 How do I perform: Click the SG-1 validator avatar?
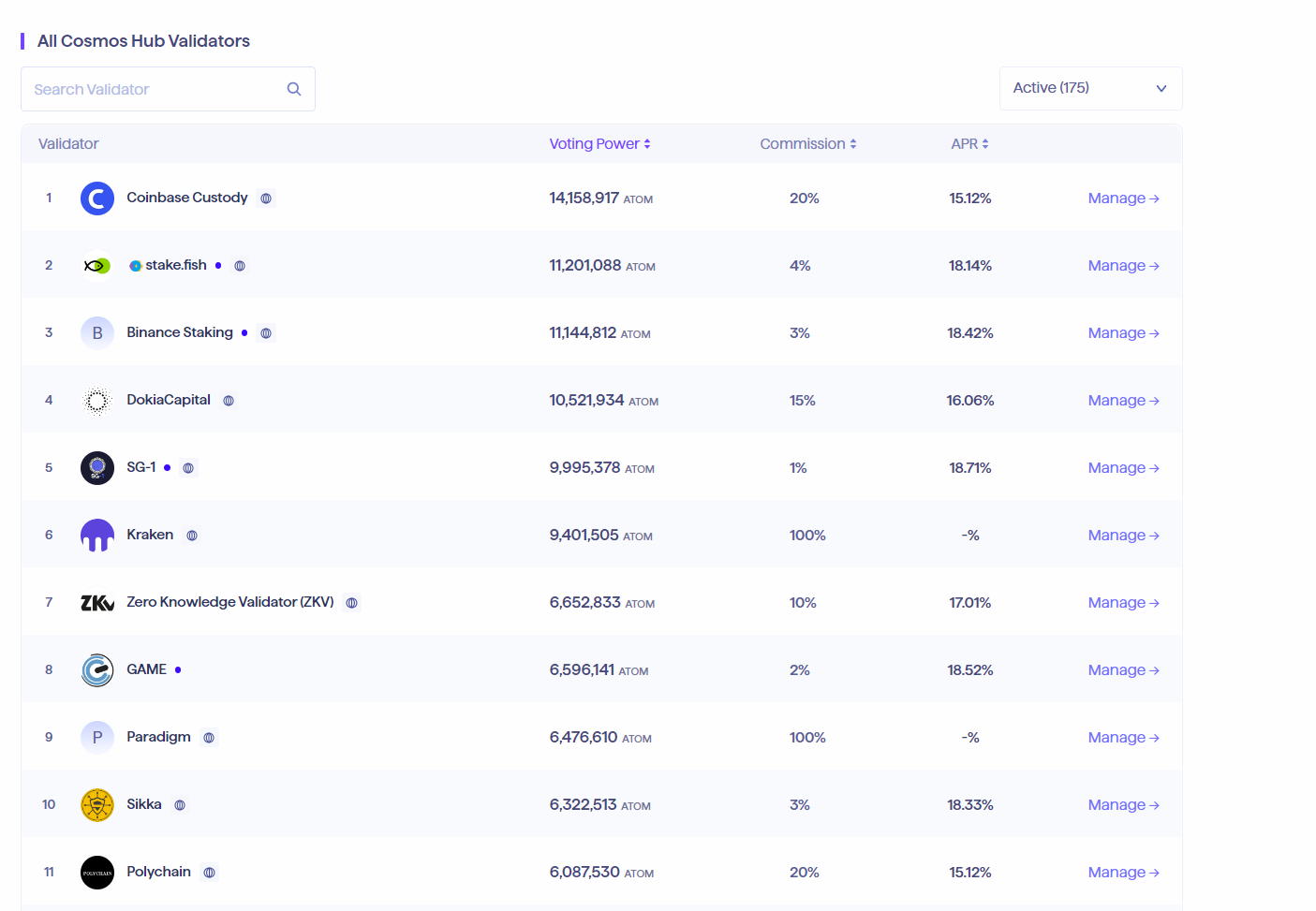tap(97, 468)
